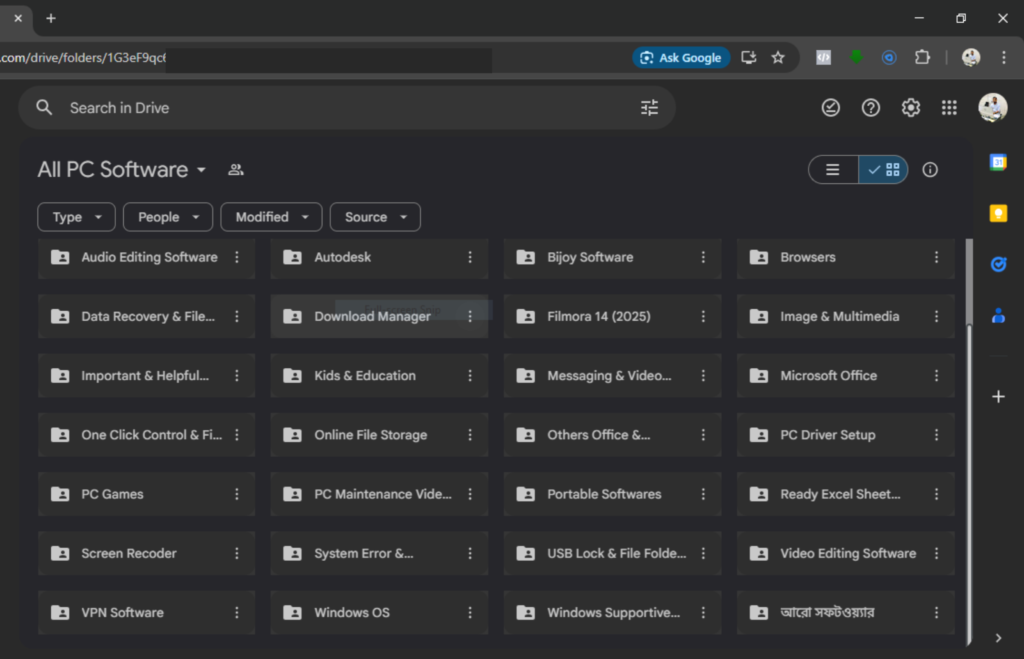Open the Help question mark icon

(x=871, y=108)
